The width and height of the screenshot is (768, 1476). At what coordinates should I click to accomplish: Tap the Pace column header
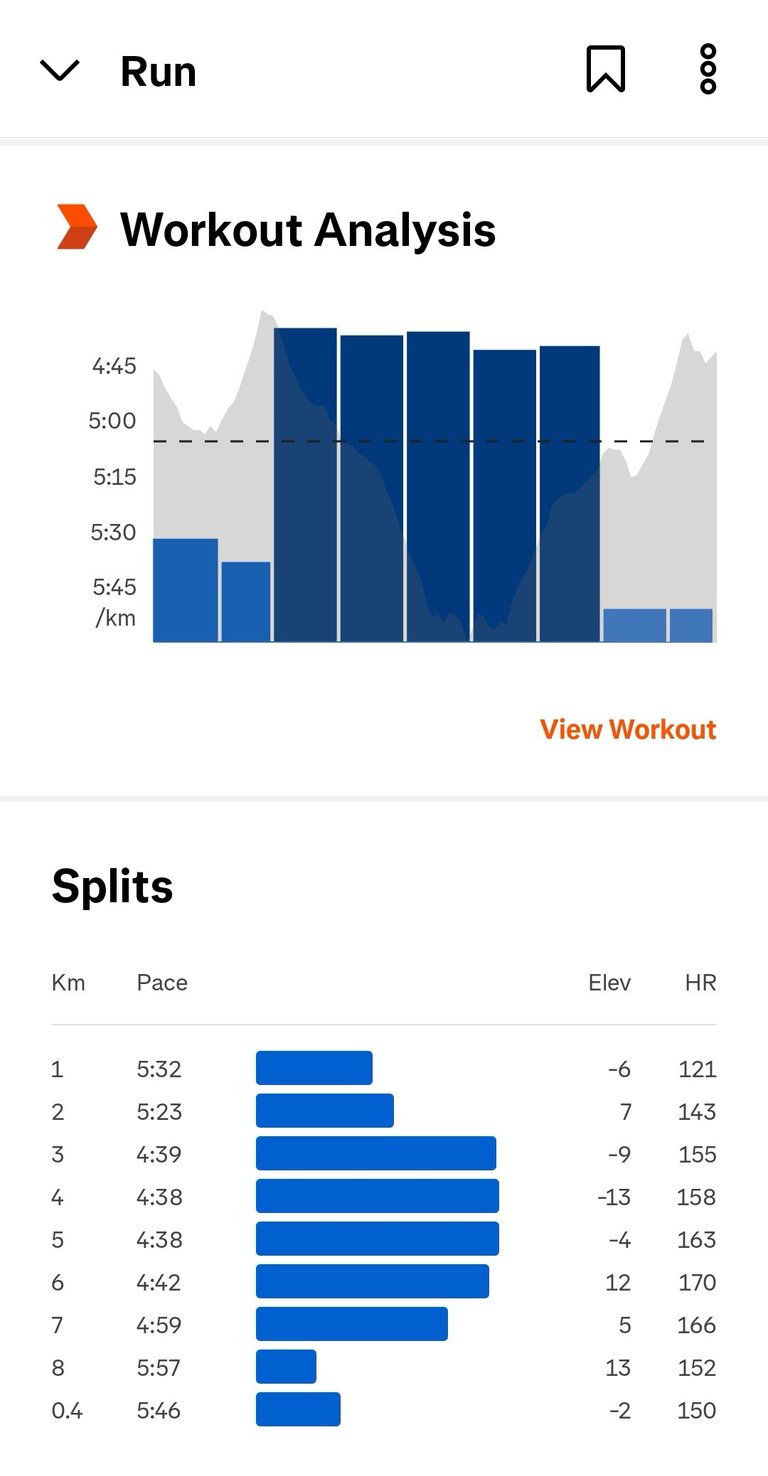pyautogui.click(x=162, y=982)
